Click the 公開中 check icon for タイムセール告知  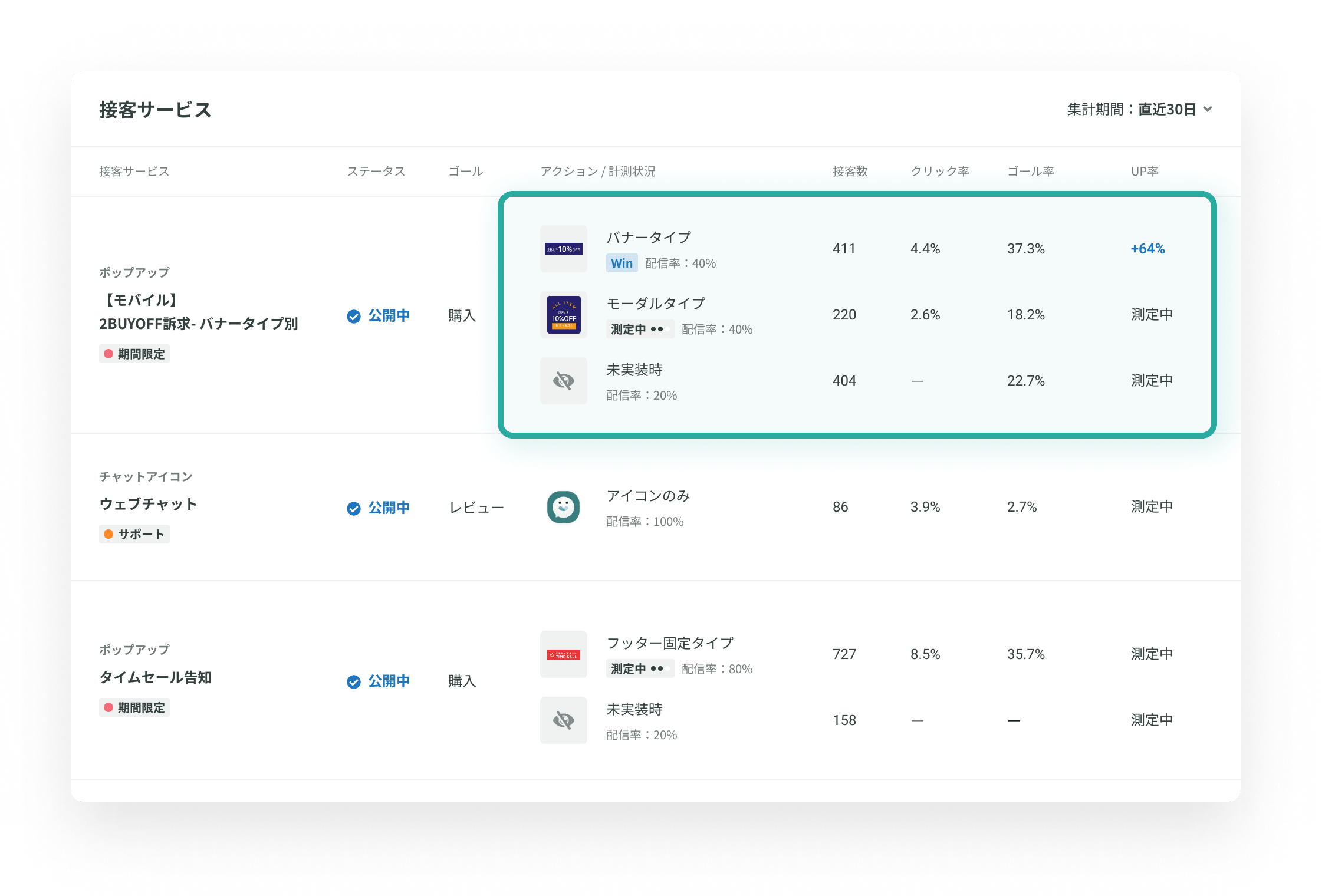pos(354,681)
